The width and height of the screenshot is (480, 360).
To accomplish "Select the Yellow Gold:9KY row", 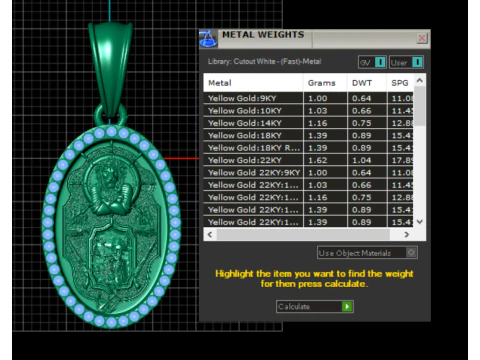I will [x=308, y=98].
